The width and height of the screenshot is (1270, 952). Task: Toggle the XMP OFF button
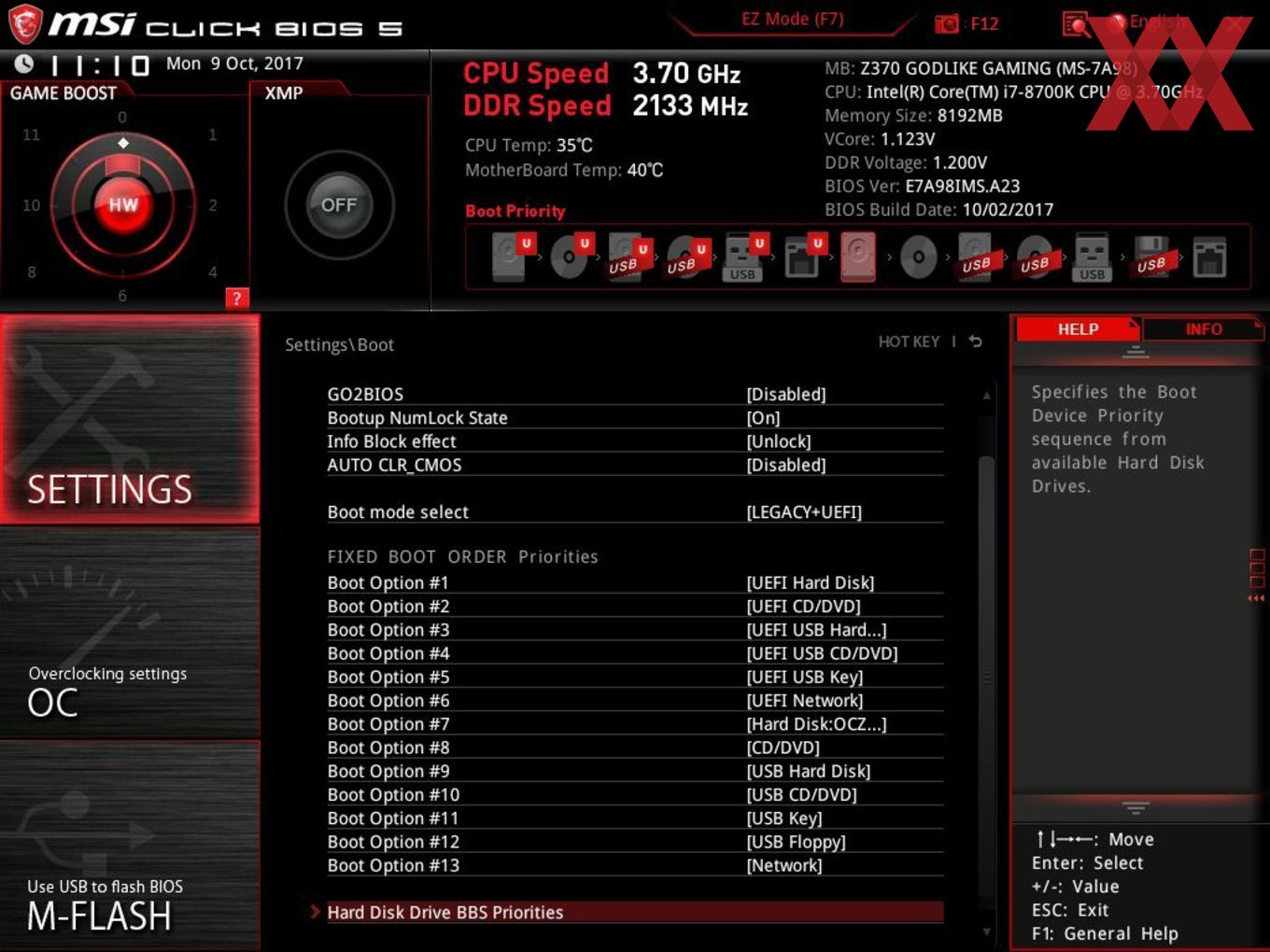pos(339,204)
